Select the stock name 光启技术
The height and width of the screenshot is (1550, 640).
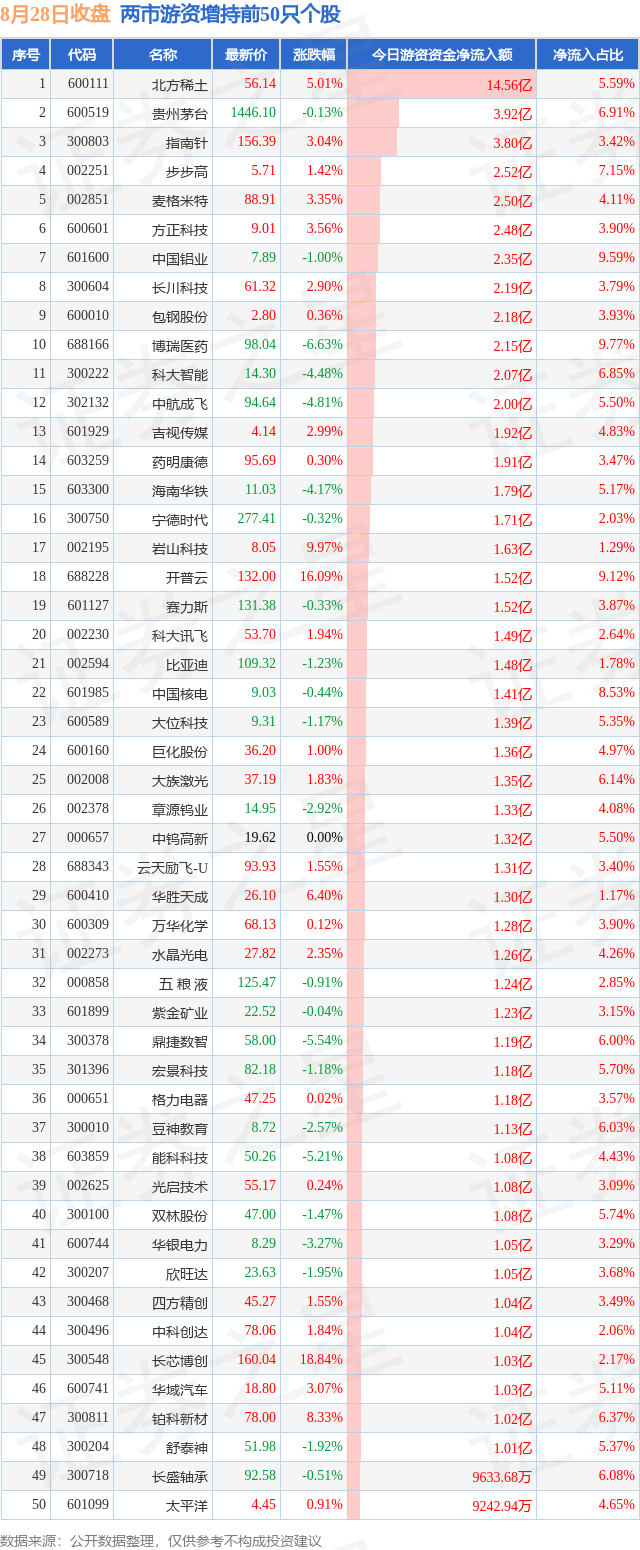coord(180,1187)
